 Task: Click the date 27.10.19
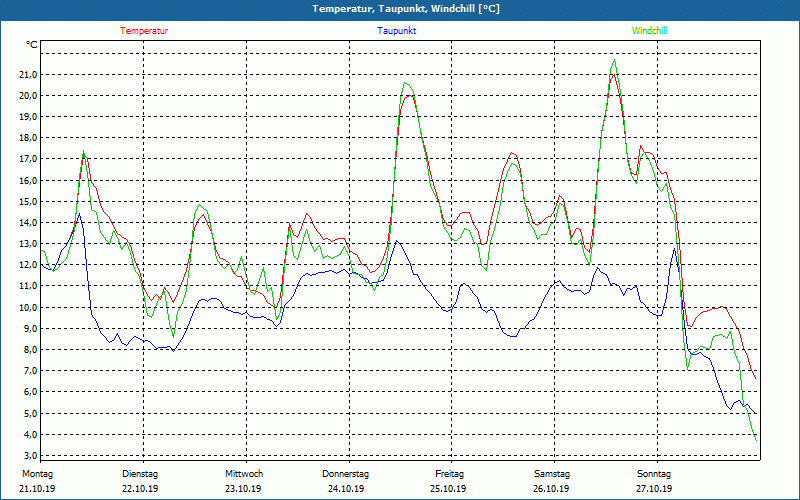pos(654,489)
